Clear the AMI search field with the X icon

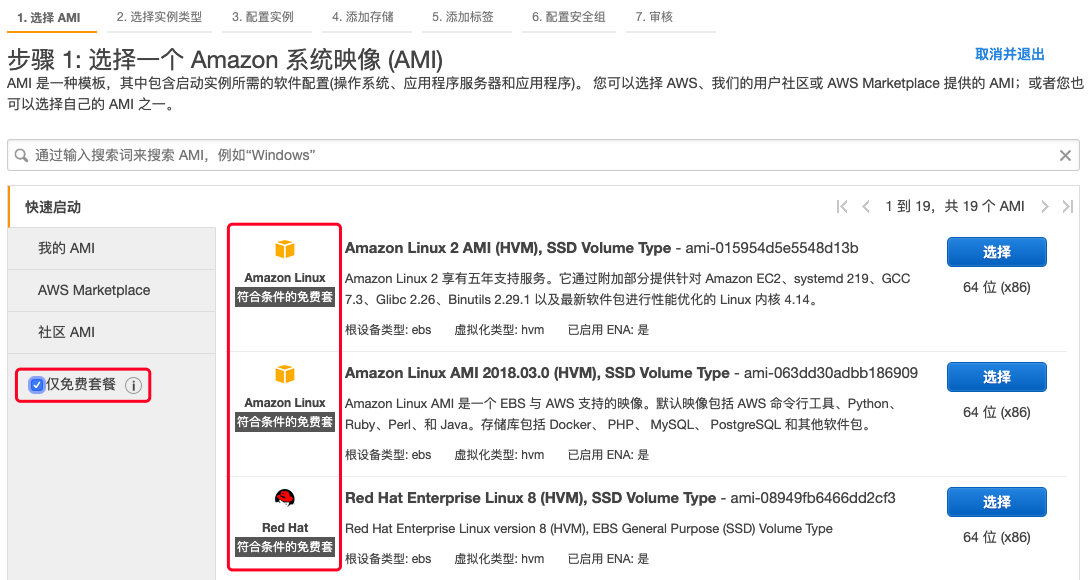1065,155
